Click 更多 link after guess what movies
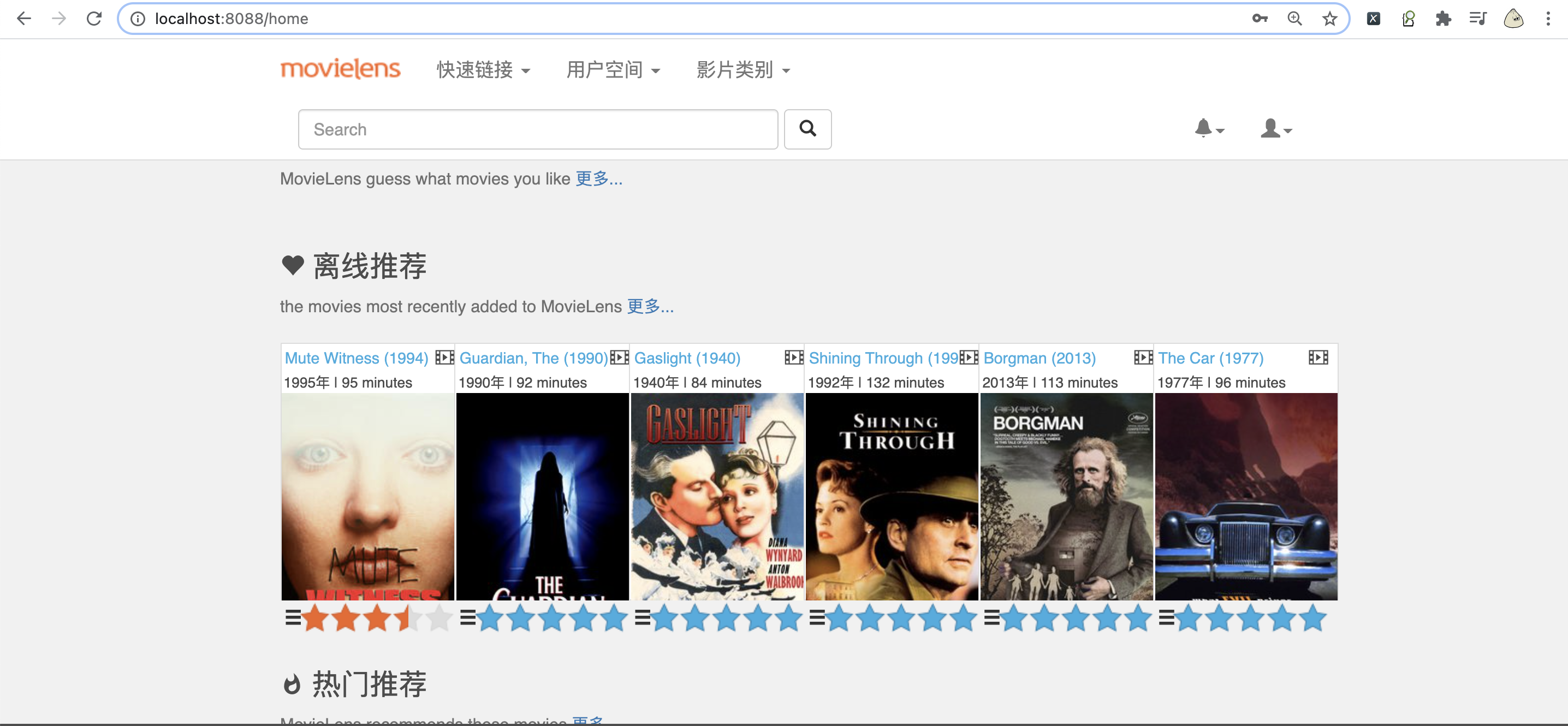 click(598, 178)
